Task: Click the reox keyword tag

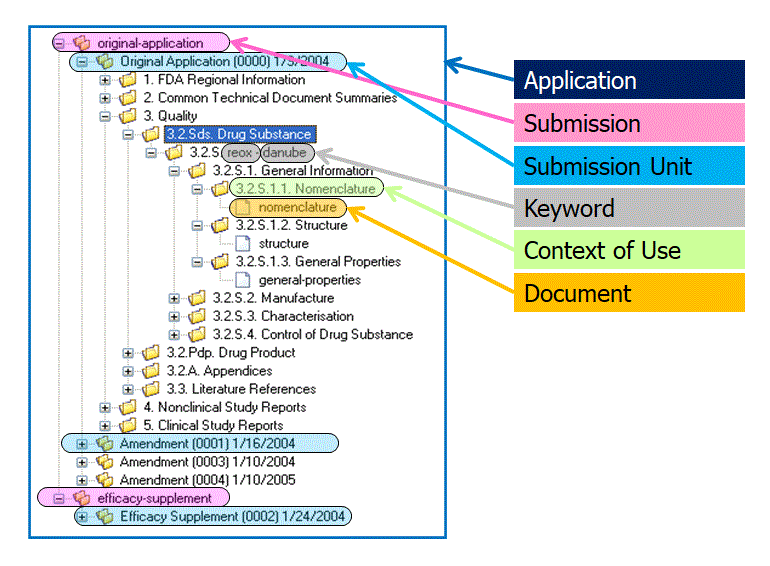Action: (239, 153)
